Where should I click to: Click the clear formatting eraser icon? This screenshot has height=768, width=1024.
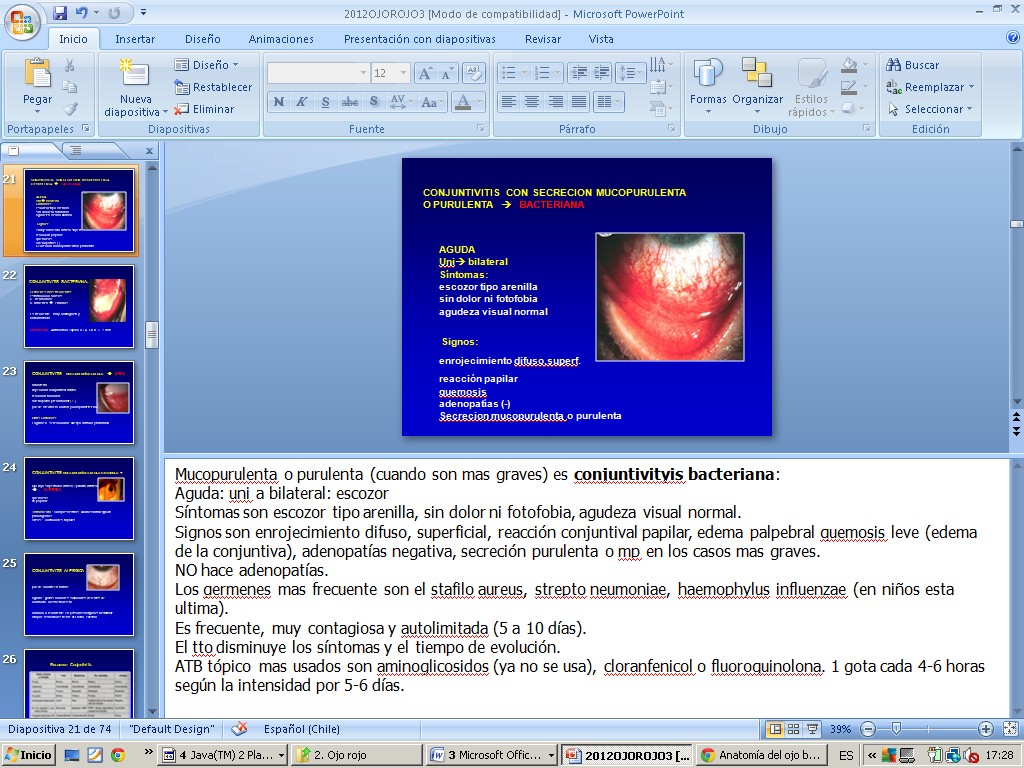[474, 73]
